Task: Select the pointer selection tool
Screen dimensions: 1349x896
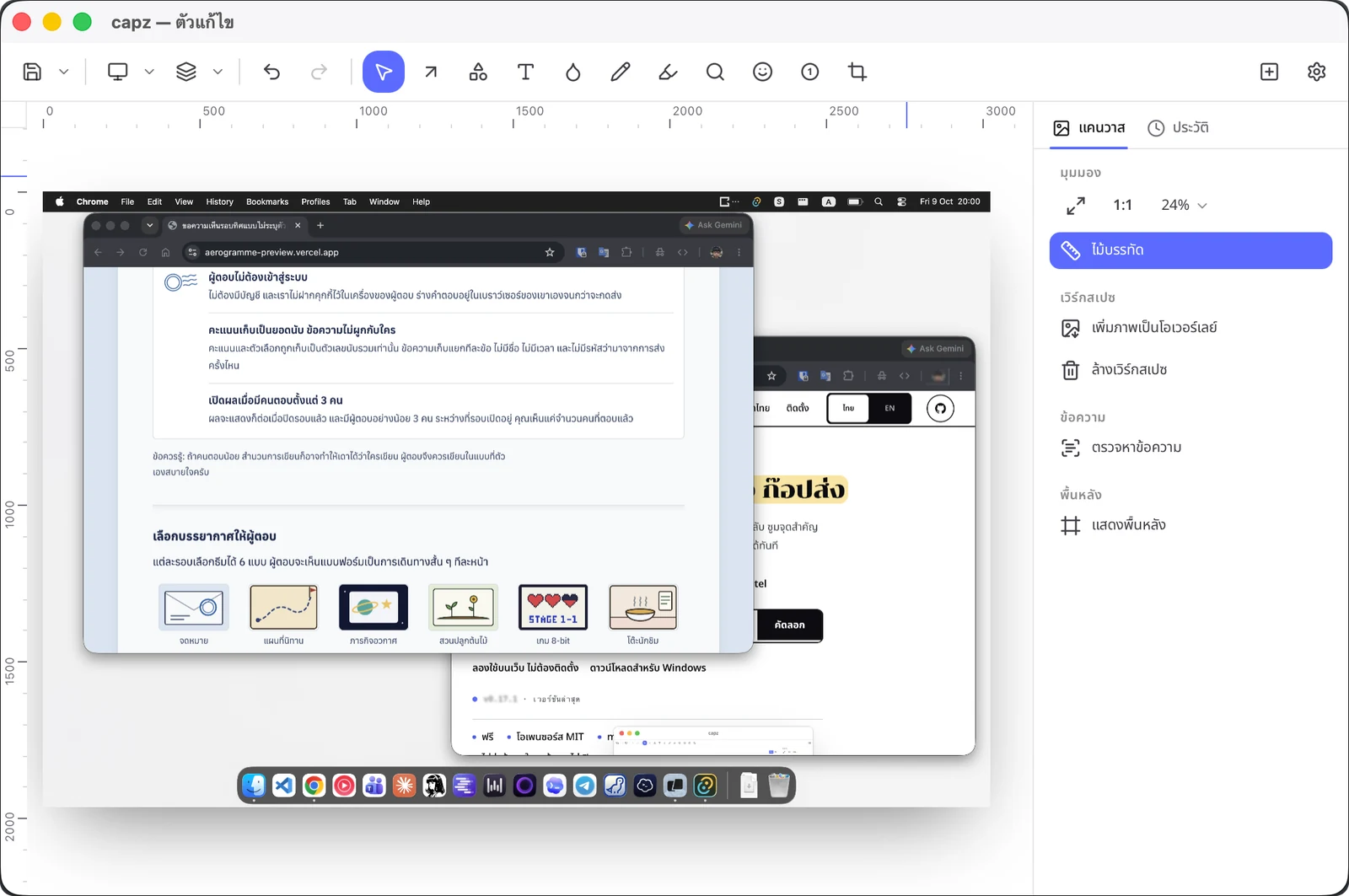Action: pos(384,72)
